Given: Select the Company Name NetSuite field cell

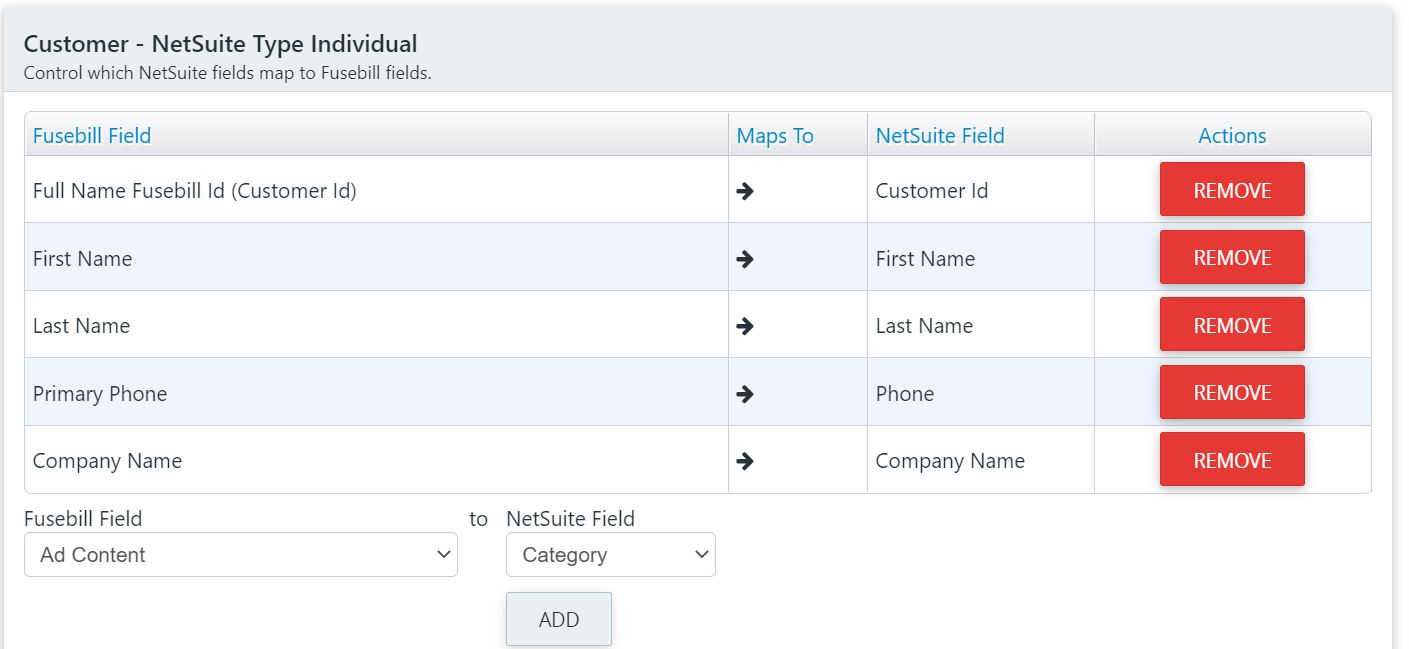Looking at the screenshot, I should [x=981, y=460].
